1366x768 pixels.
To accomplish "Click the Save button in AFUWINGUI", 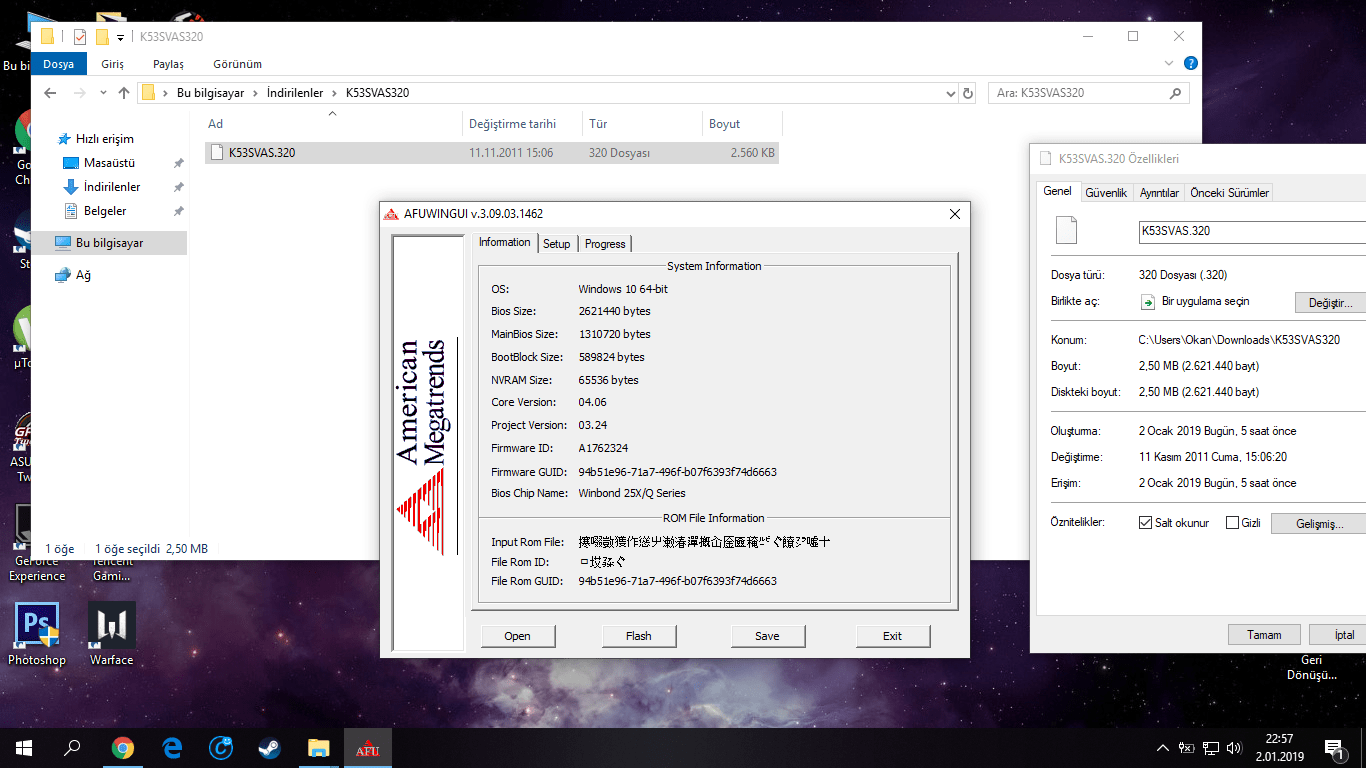I will point(767,636).
